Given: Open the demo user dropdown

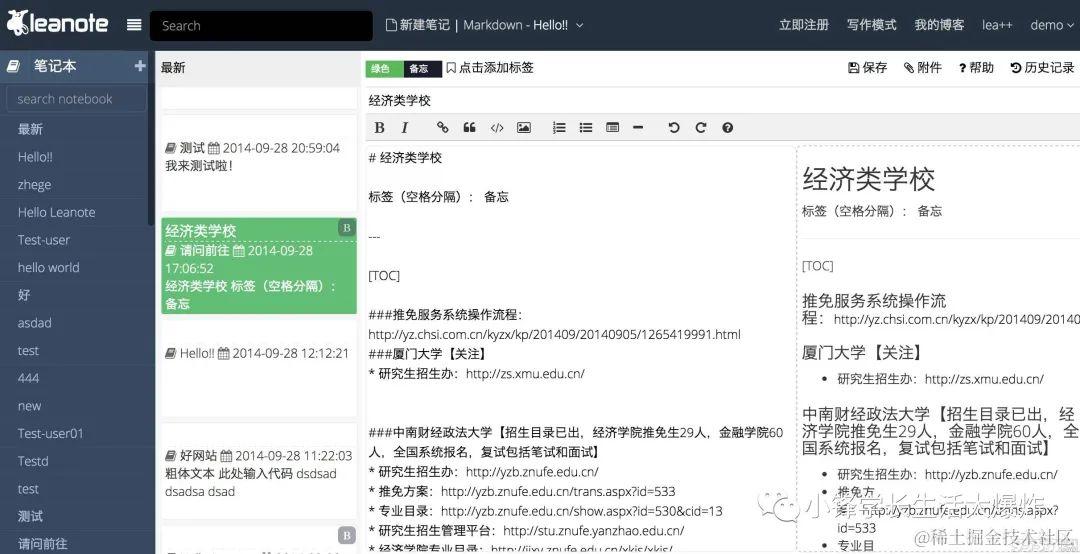Looking at the screenshot, I should tap(1051, 25).
